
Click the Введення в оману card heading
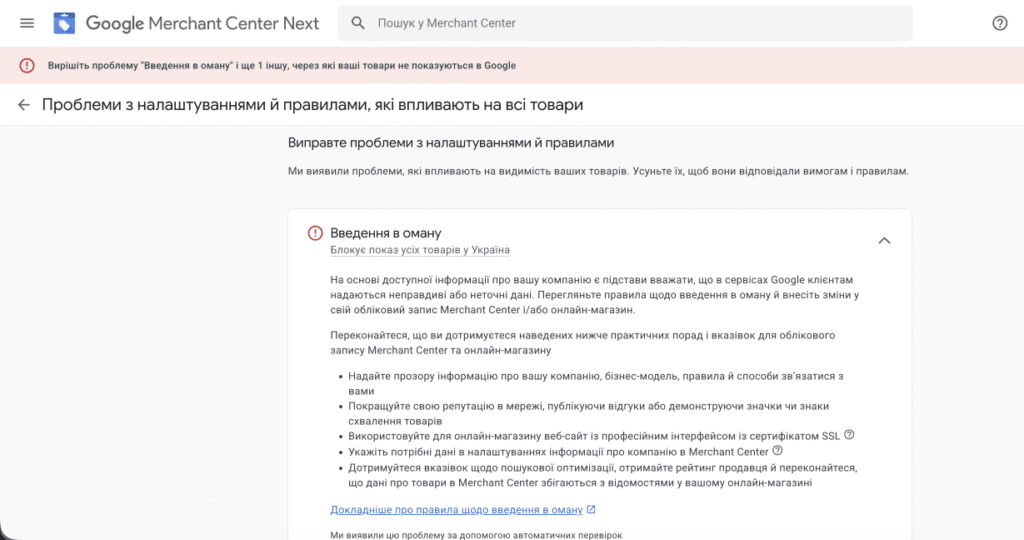tap(386, 233)
